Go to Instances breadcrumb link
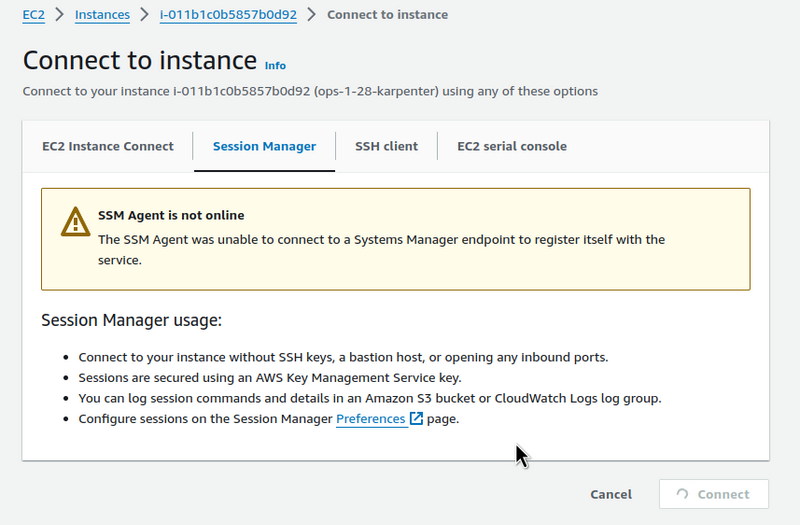The width and height of the screenshot is (800, 525). (102, 15)
